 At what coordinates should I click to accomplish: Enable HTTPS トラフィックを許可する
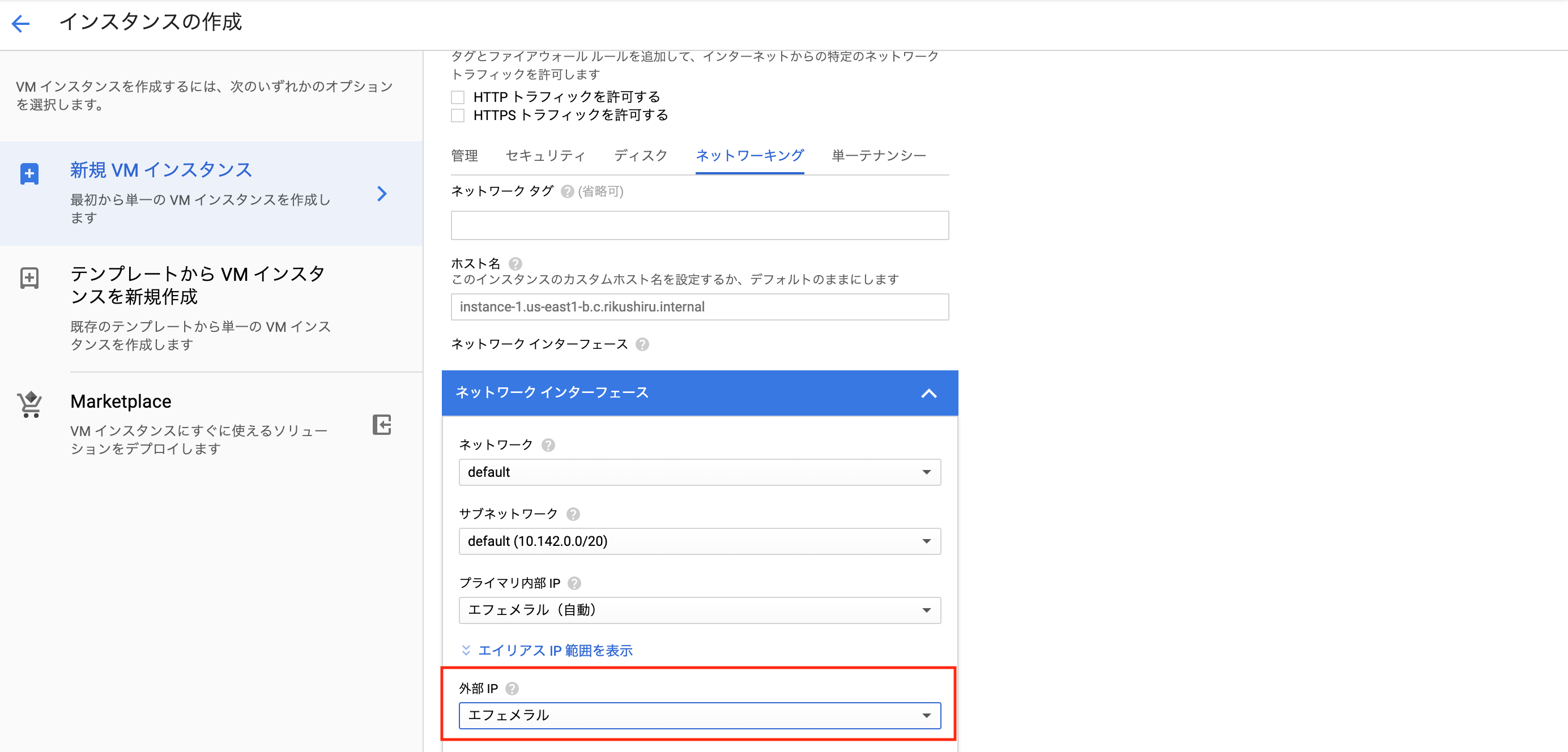(458, 115)
